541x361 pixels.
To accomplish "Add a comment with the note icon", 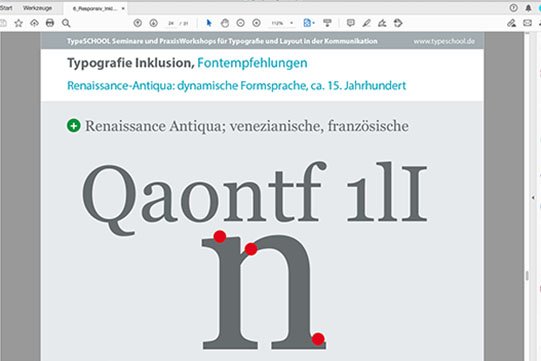I will (351, 23).
